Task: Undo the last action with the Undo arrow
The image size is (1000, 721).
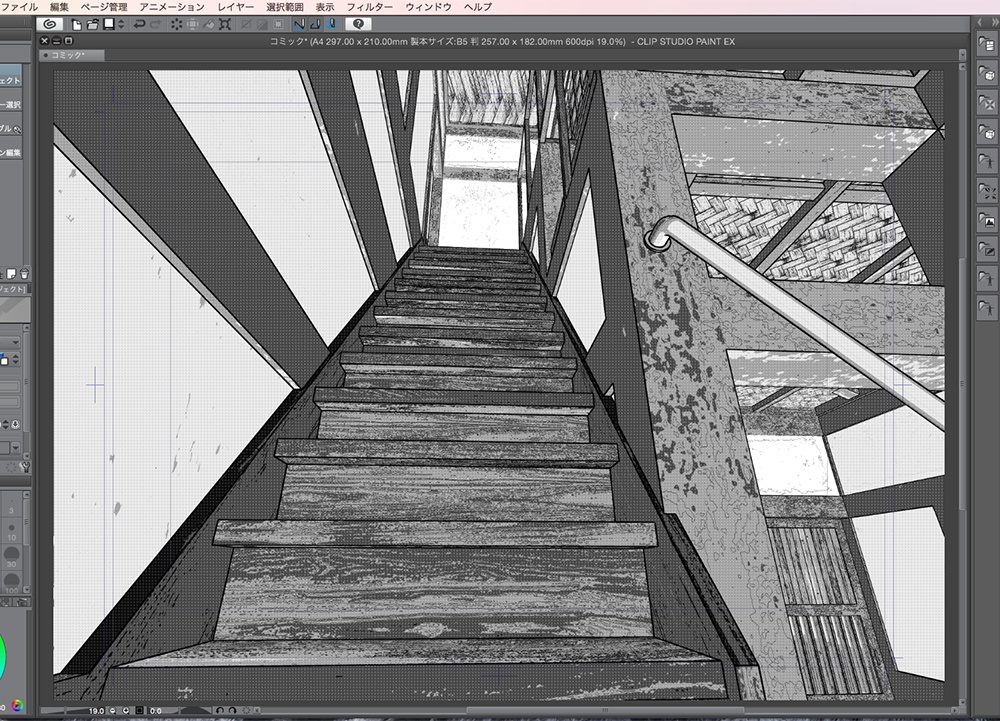Action: pyautogui.click(x=139, y=24)
